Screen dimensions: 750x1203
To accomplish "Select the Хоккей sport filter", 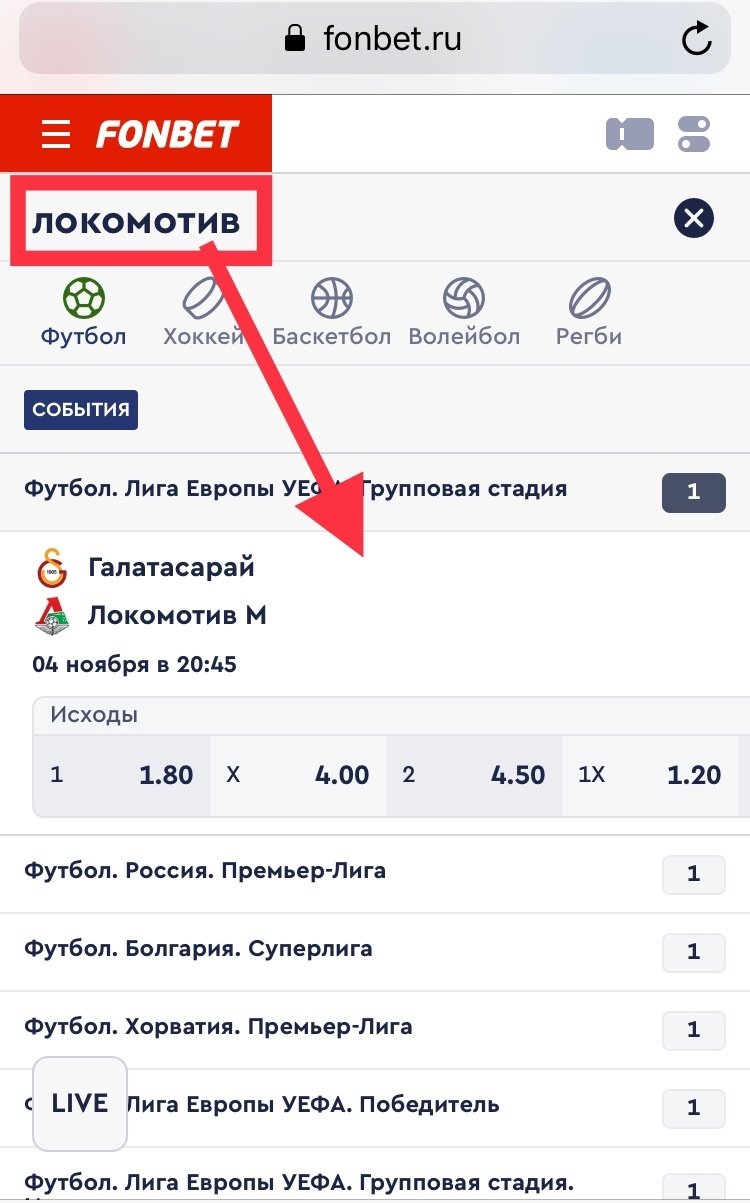I will click(204, 312).
